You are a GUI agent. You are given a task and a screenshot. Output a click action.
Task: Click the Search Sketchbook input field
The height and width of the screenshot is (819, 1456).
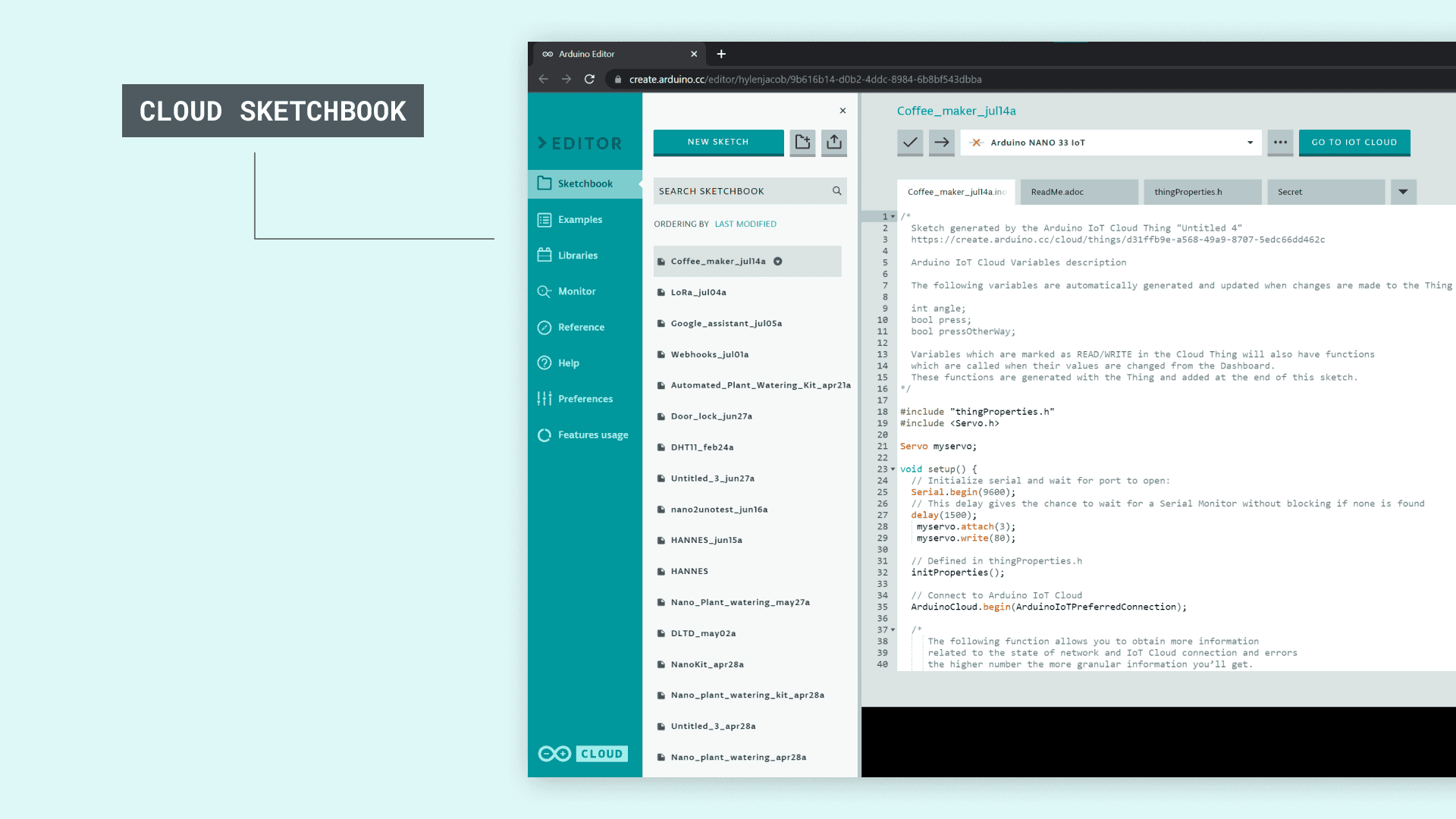pos(739,191)
